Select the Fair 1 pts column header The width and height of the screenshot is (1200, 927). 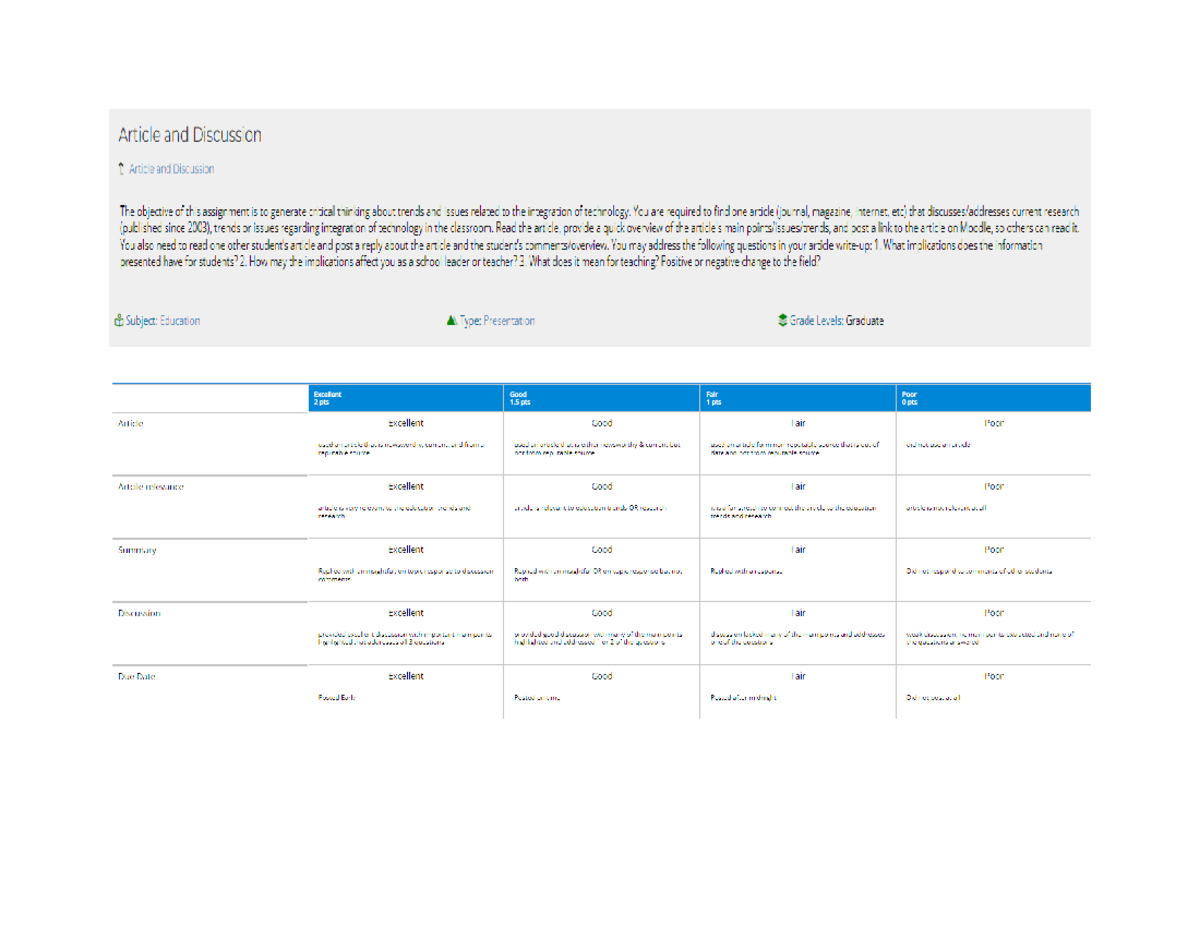pyautogui.click(x=797, y=398)
